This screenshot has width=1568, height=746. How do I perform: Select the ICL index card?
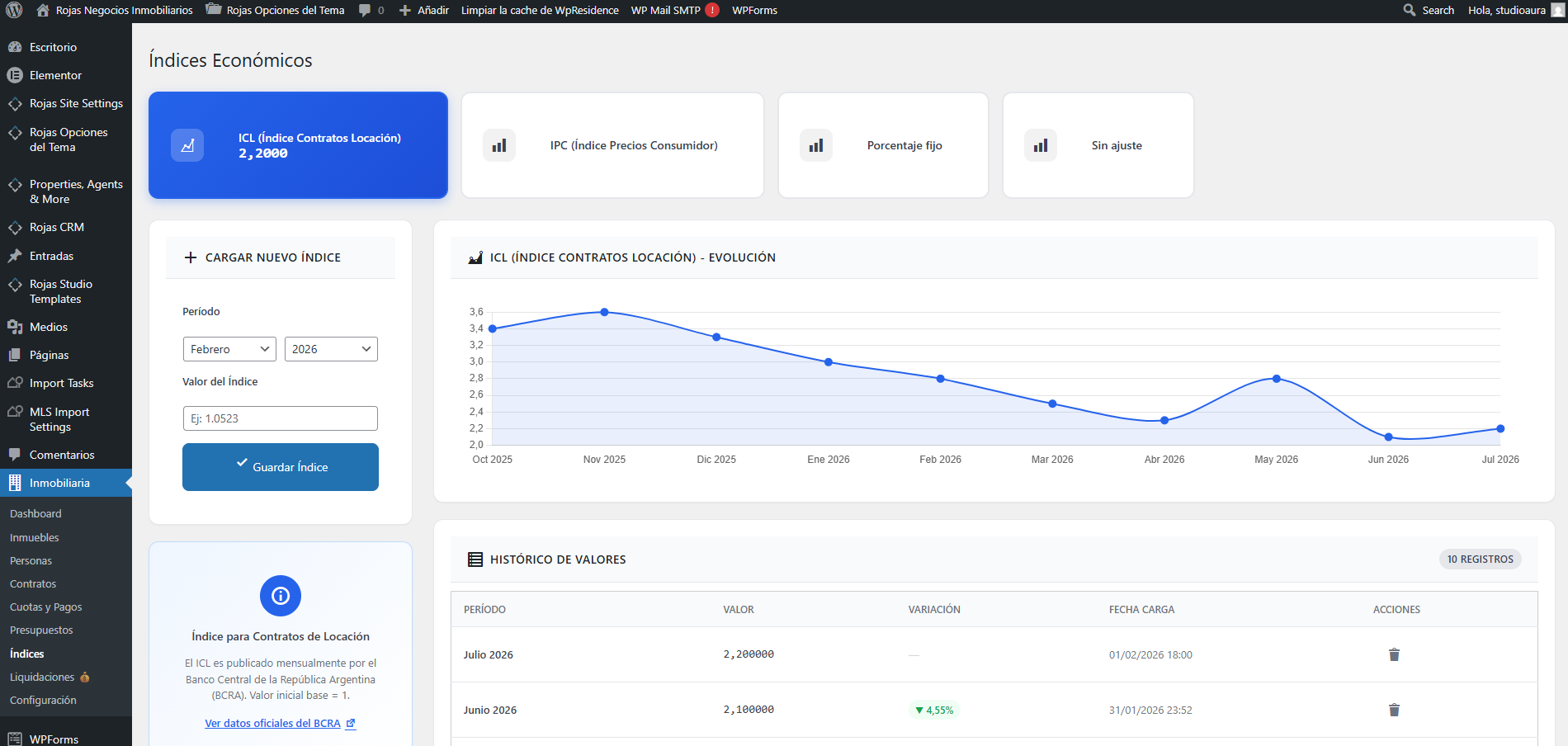(298, 145)
